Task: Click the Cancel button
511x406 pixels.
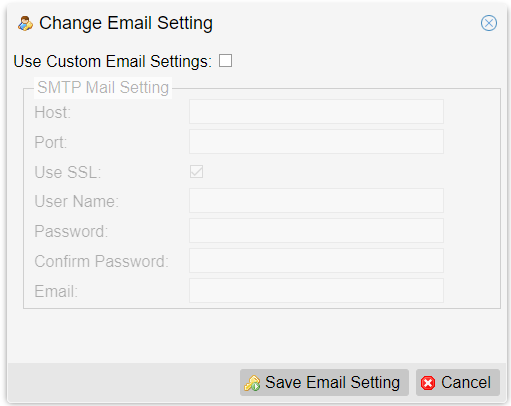Action: (x=458, y=382)
